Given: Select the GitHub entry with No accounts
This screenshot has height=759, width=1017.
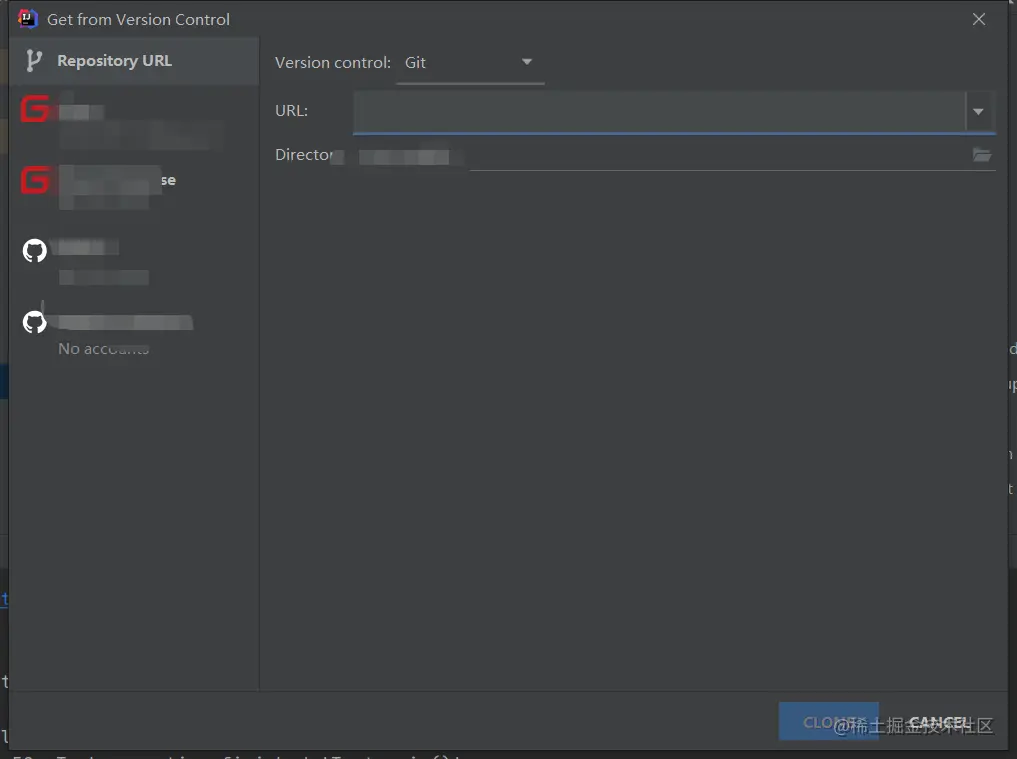Looking at the screenshot, I should point(134,333).
